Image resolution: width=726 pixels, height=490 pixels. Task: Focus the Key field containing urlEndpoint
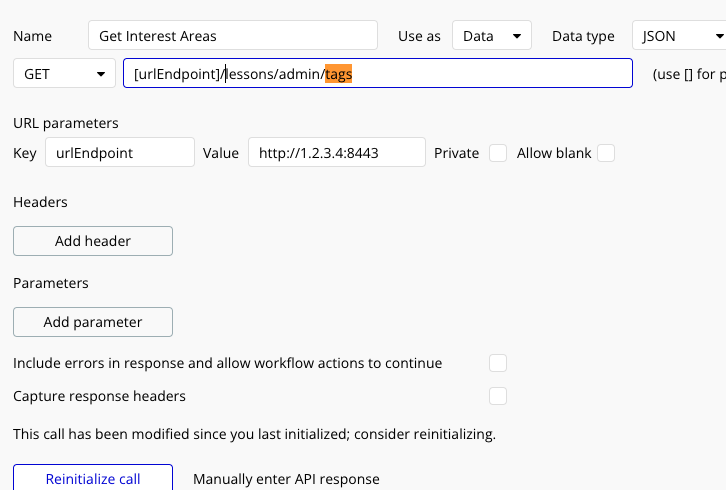(x=118, y=153)
